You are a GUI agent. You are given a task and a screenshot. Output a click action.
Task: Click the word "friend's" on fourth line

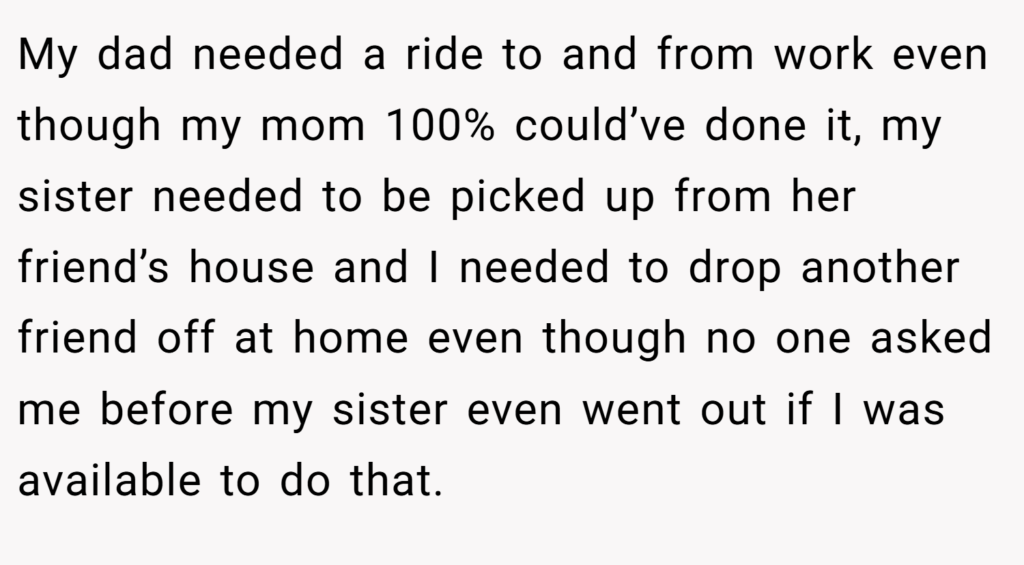coord(93,267)
